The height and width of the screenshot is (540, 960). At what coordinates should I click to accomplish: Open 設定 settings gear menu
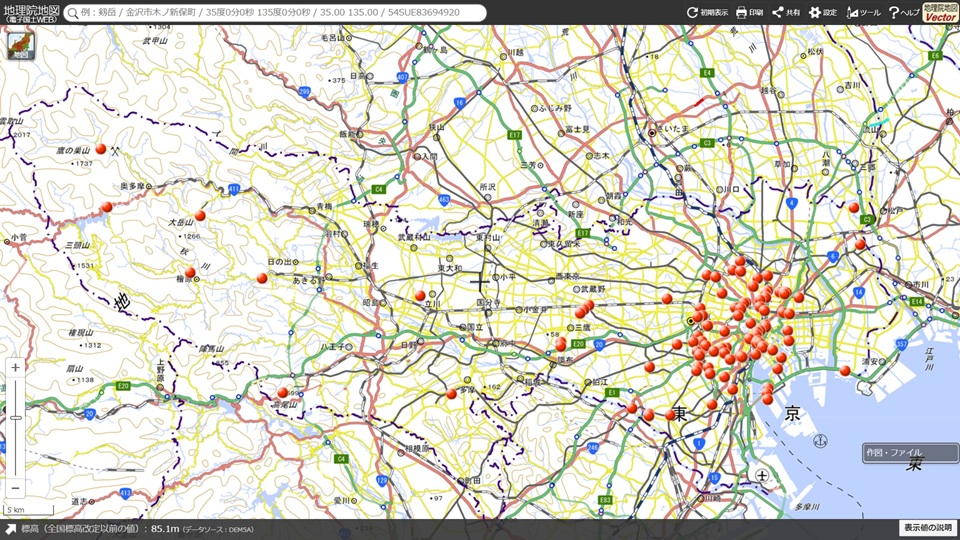point(822,13)
